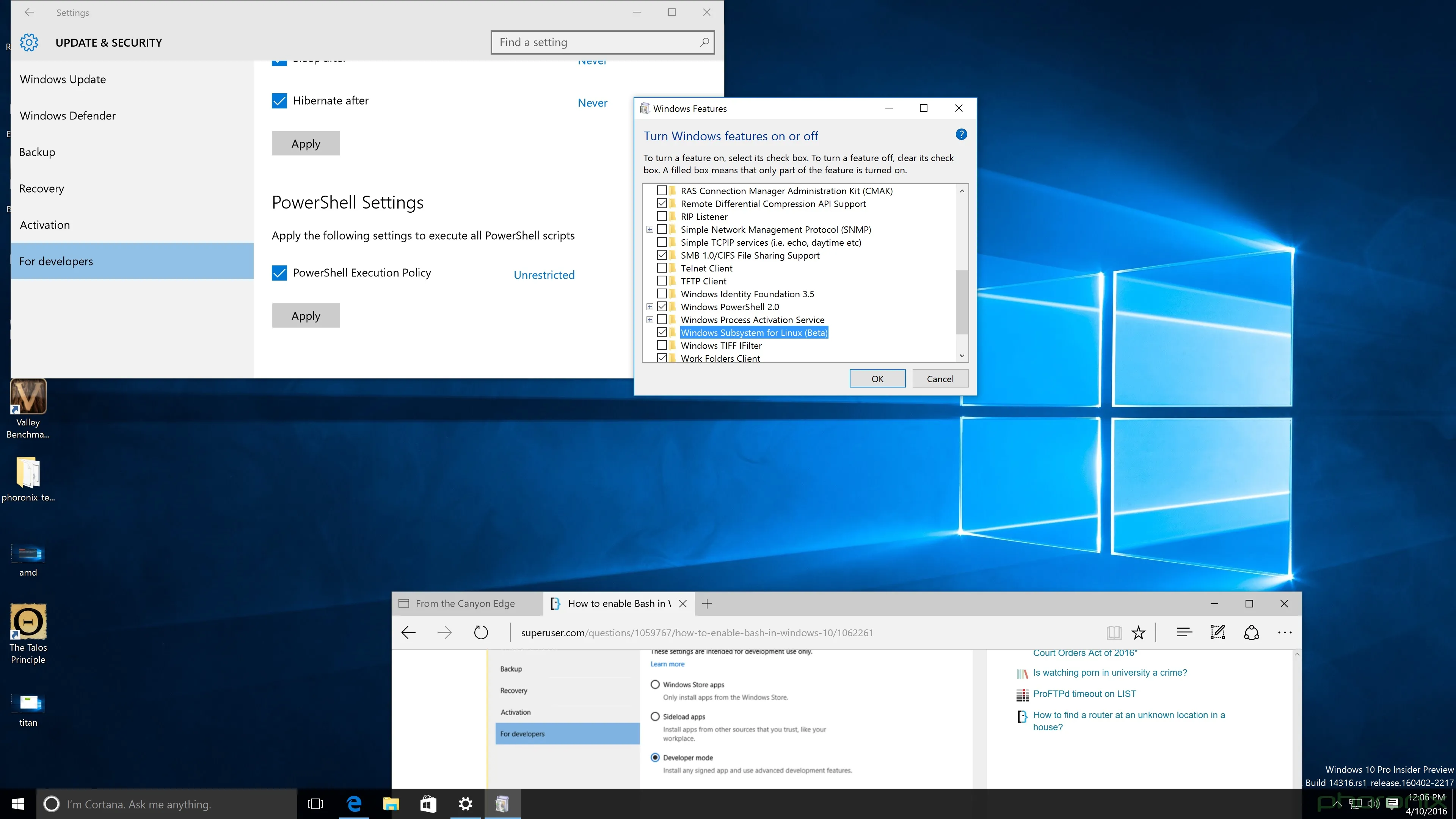Select Windows Store apps radio button
Viewport: 1456px width, 819px height.
(x=655, y=684)
